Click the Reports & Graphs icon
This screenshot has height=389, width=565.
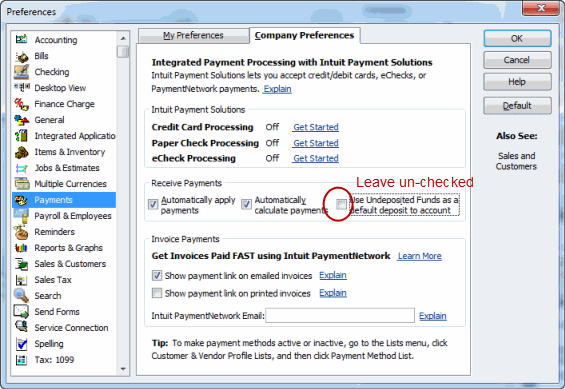[x=22, y=248]
